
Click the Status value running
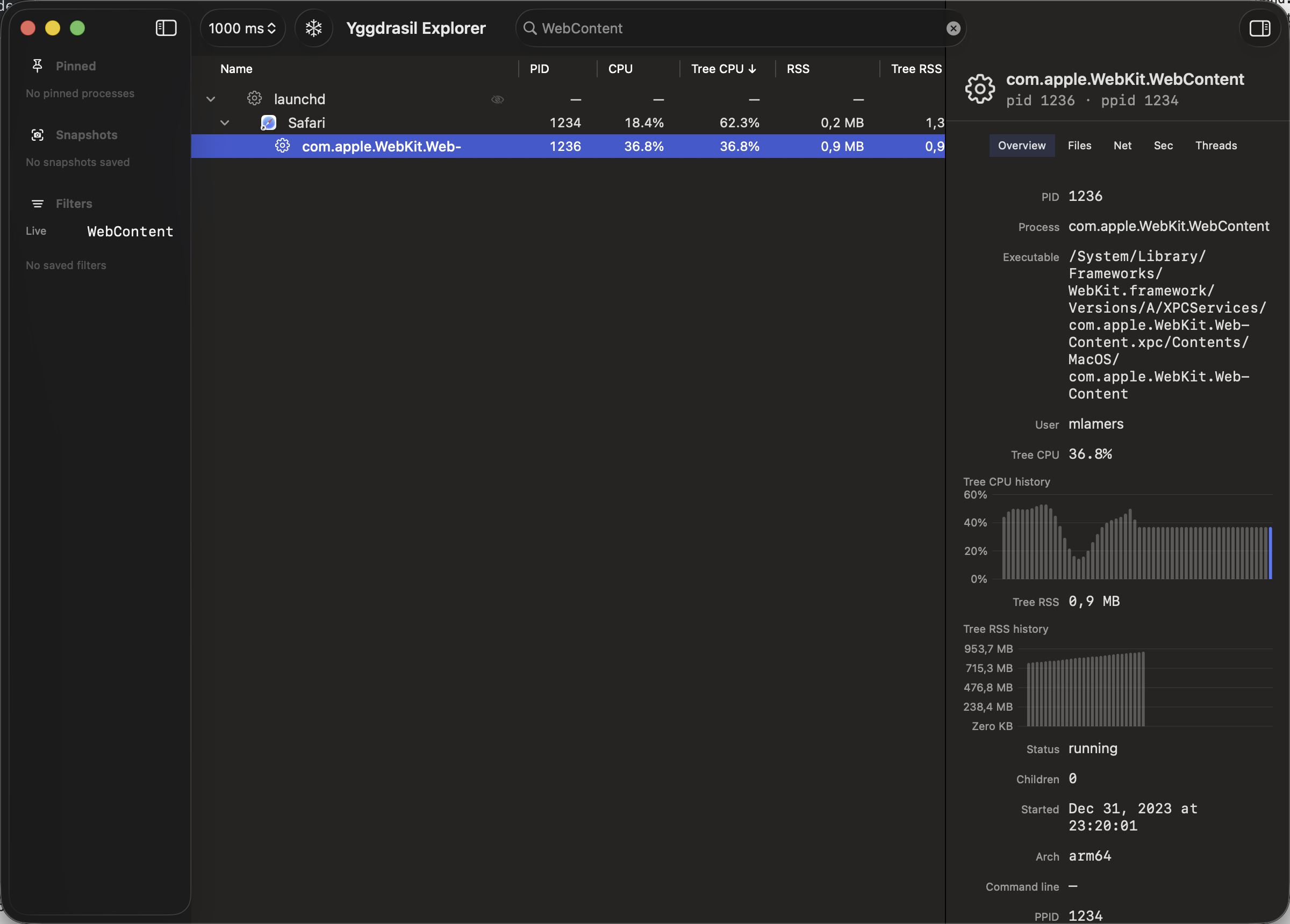click(x=1093, y=749)
